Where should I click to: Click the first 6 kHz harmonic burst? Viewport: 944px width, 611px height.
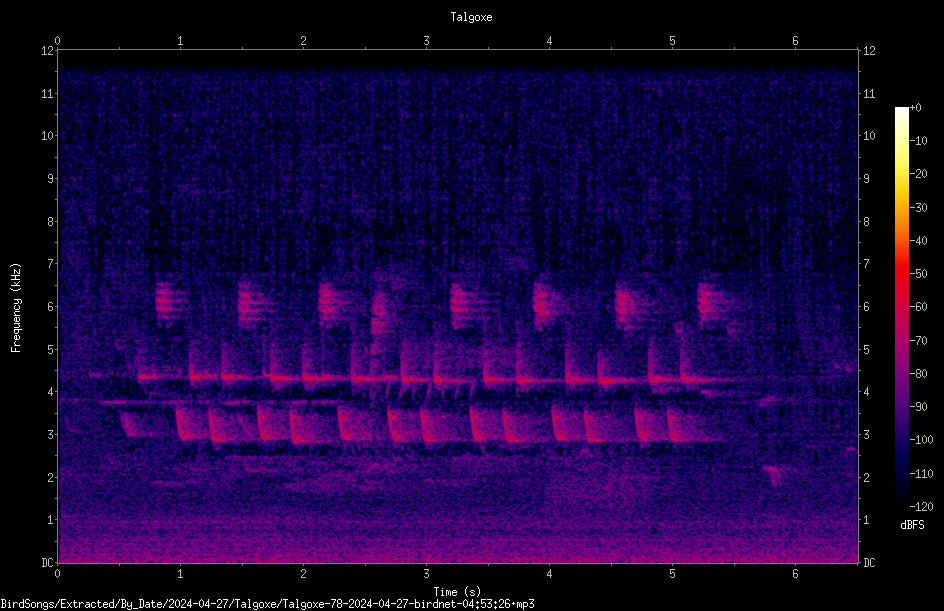[166, 302]
